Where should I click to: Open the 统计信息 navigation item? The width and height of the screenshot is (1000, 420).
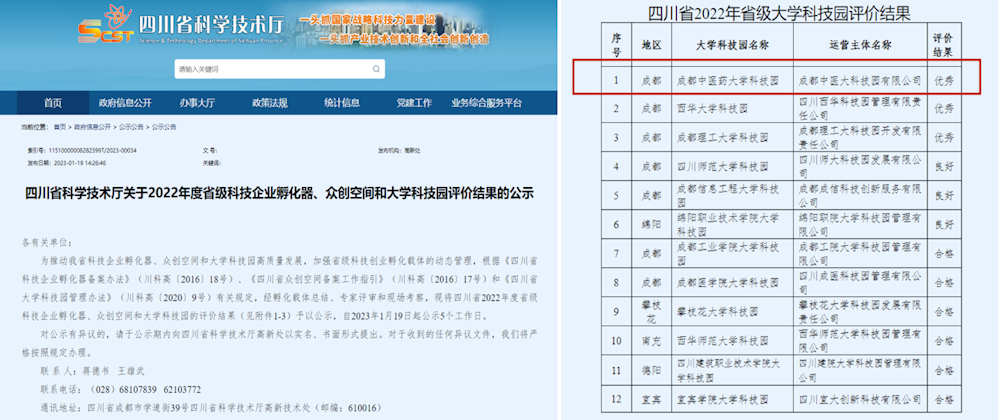342,103
